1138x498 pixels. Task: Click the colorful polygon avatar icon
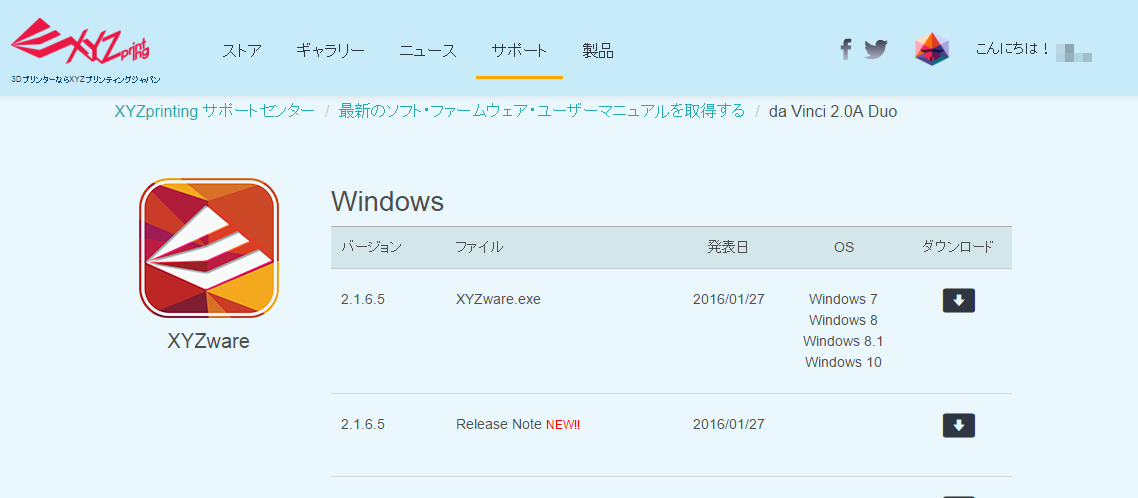pyautogui.click(x=932, y=49)
